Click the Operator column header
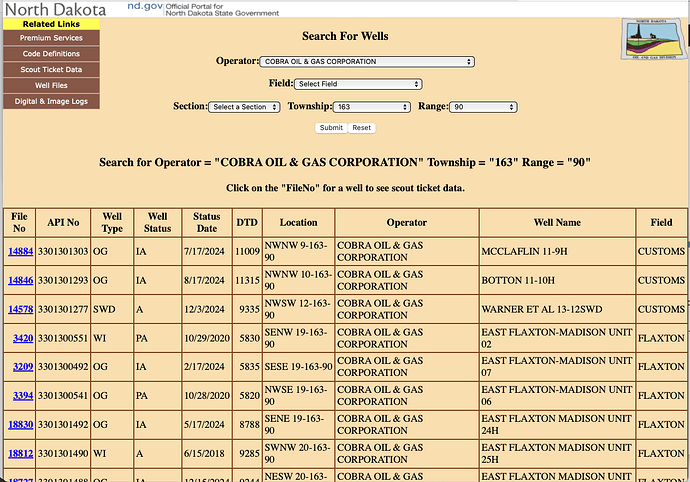Image resolution: width=690 pixels, height=482 pixels. pyautogui.click(x=407, y=222)
